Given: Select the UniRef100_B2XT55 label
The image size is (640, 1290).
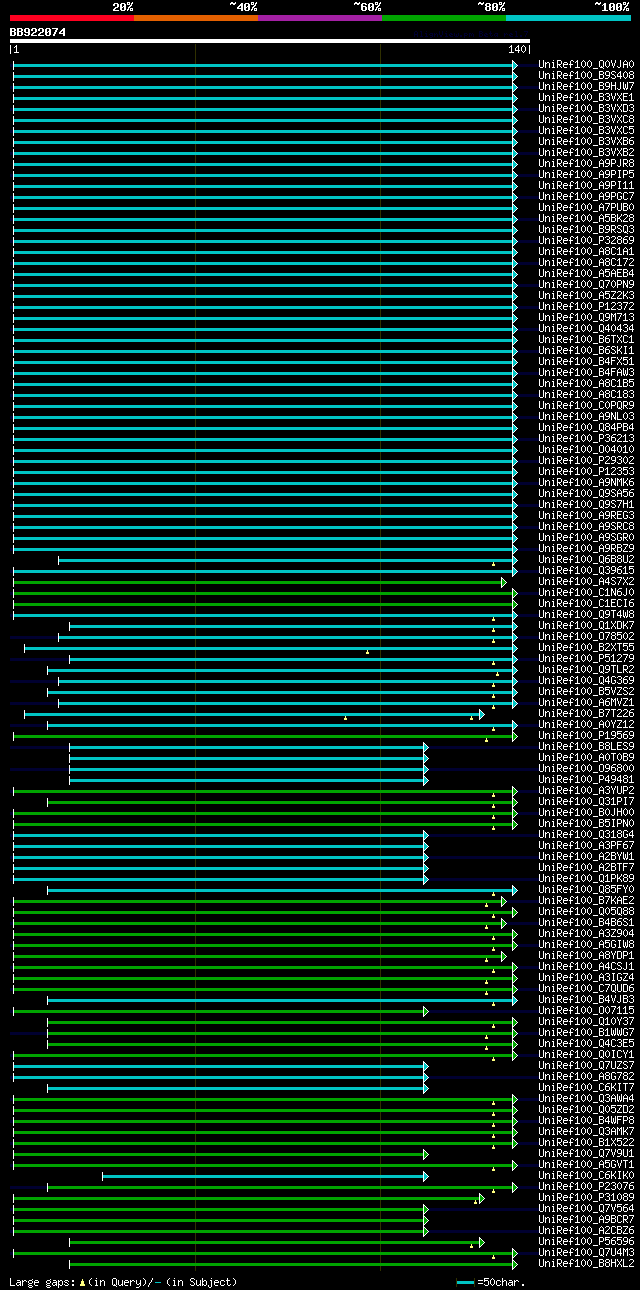Looking at the screenshot, I should [x=586, y=647].
